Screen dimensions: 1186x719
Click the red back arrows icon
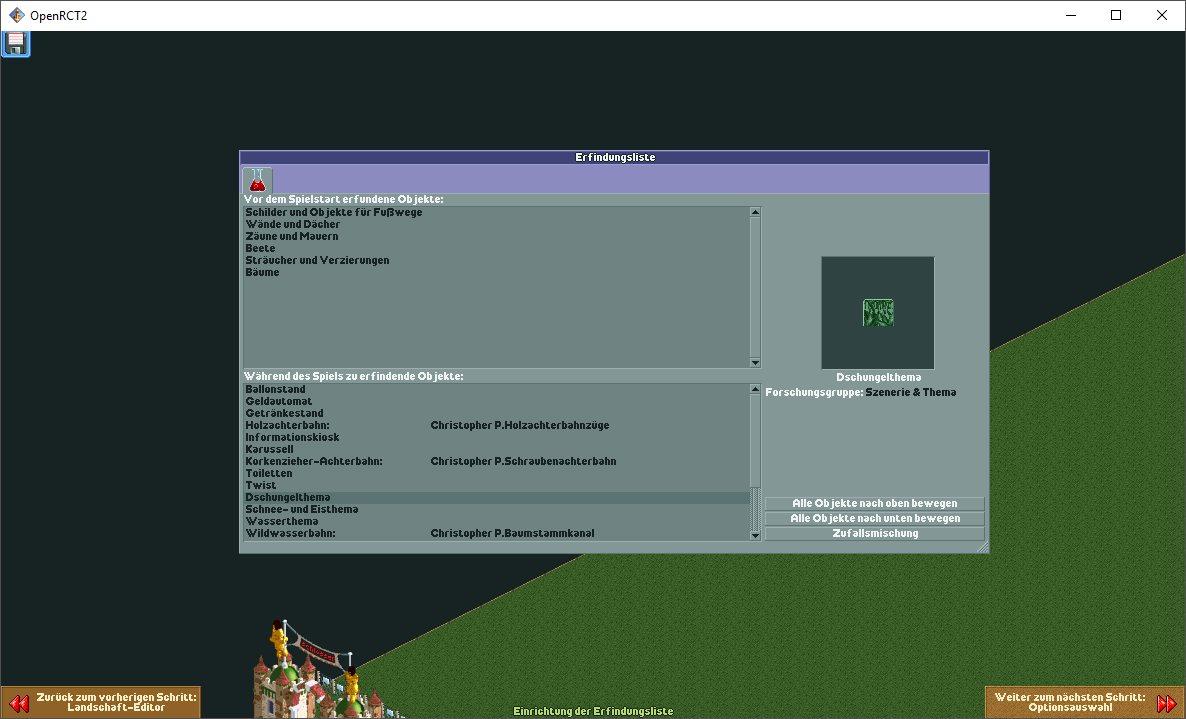coord(18,703)
